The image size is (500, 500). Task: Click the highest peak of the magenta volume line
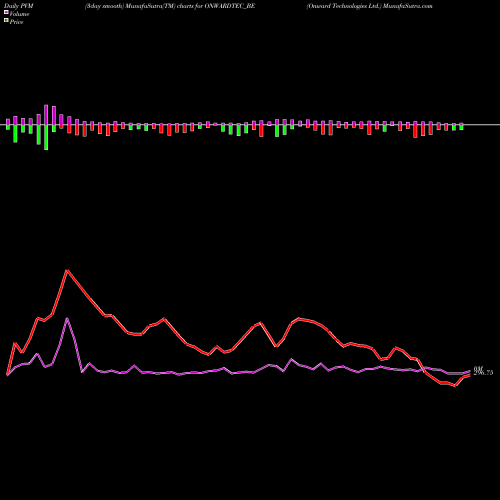(67, 319)
